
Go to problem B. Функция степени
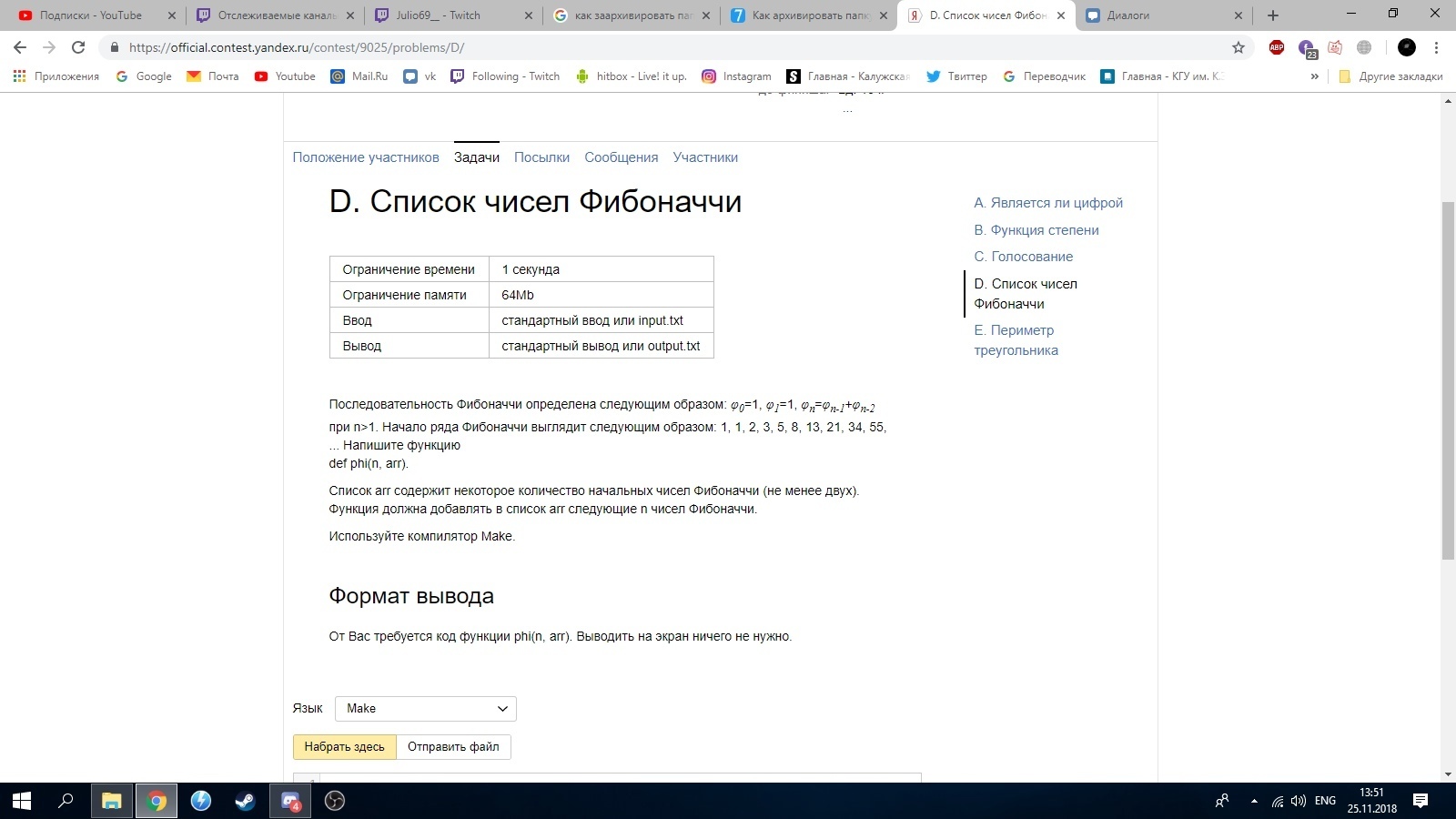click(x=1036, y=230)
